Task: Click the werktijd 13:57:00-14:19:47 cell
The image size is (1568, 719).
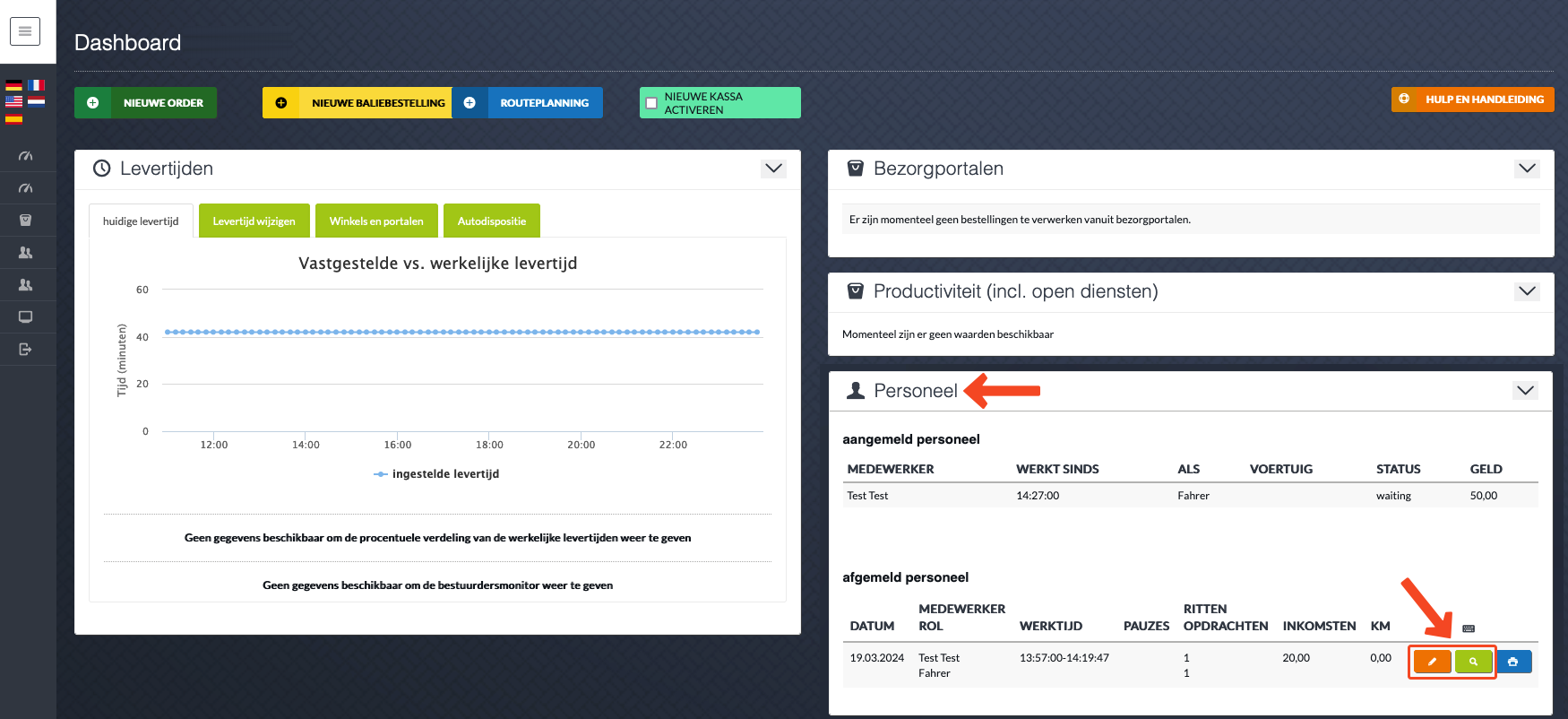Action: pyautogui.click(x=1064, y=658)
